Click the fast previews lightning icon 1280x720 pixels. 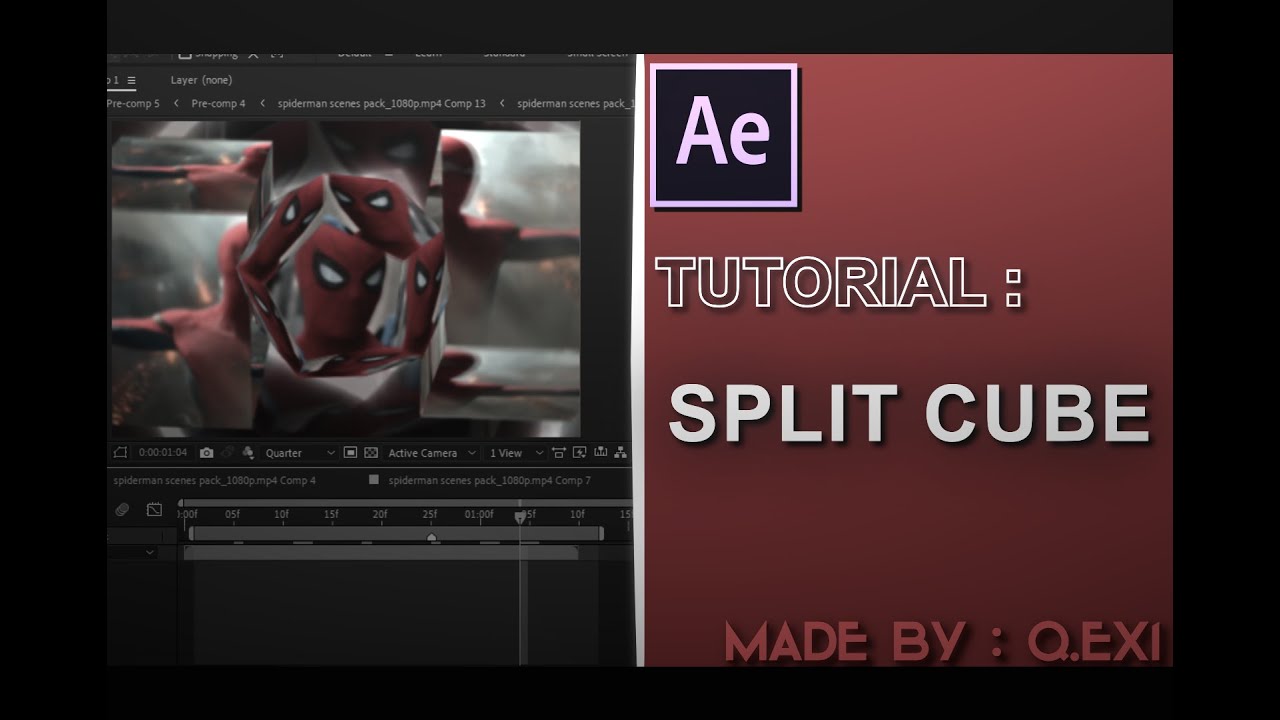click(x=579, y=453)
